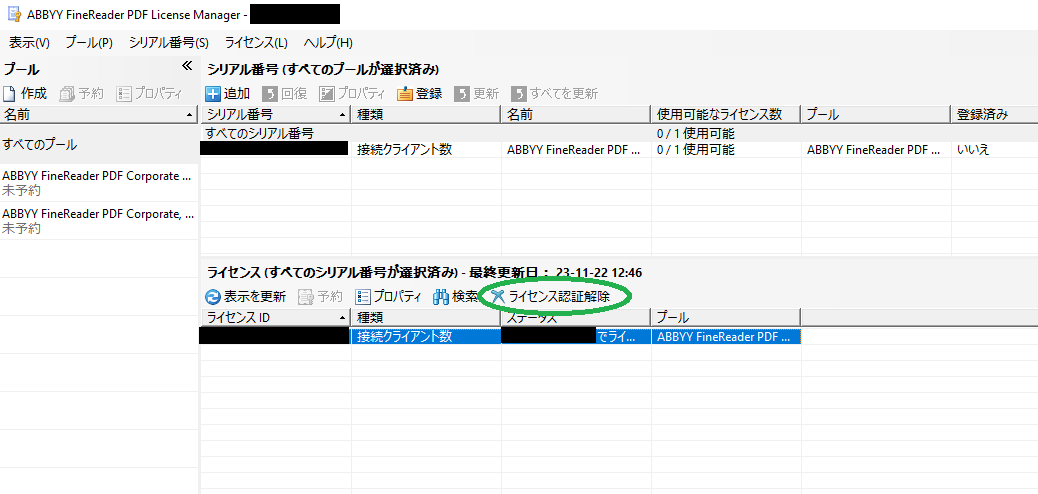Select first ABBYY FineReader PDF Corporate pool
1038x494 pixels.
[99, 183]
